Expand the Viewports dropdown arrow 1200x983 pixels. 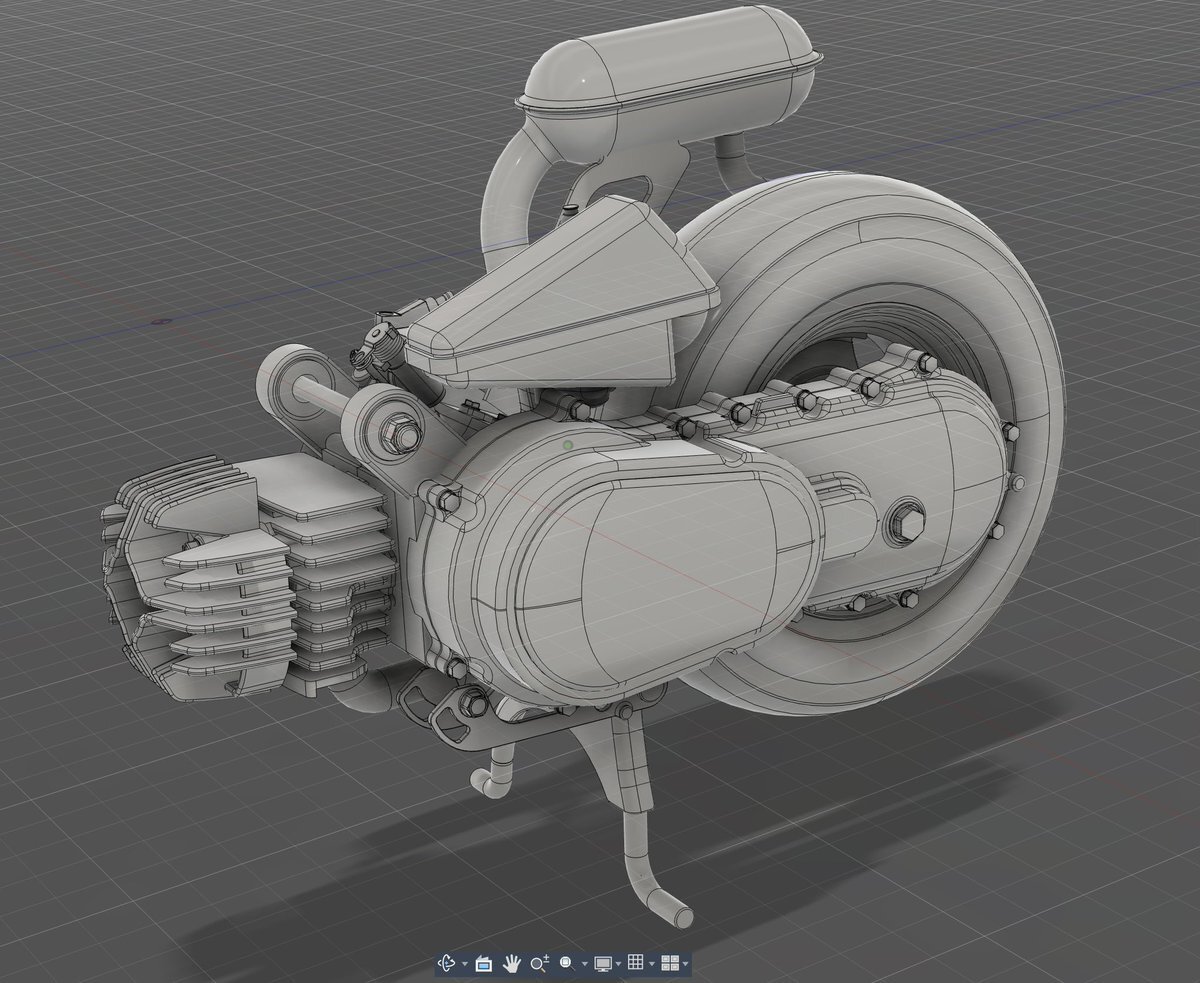click(x=685, y=964)
